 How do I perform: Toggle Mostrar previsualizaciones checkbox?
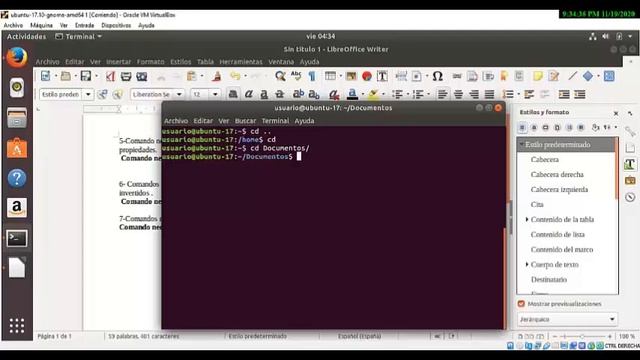pos(521,304)
